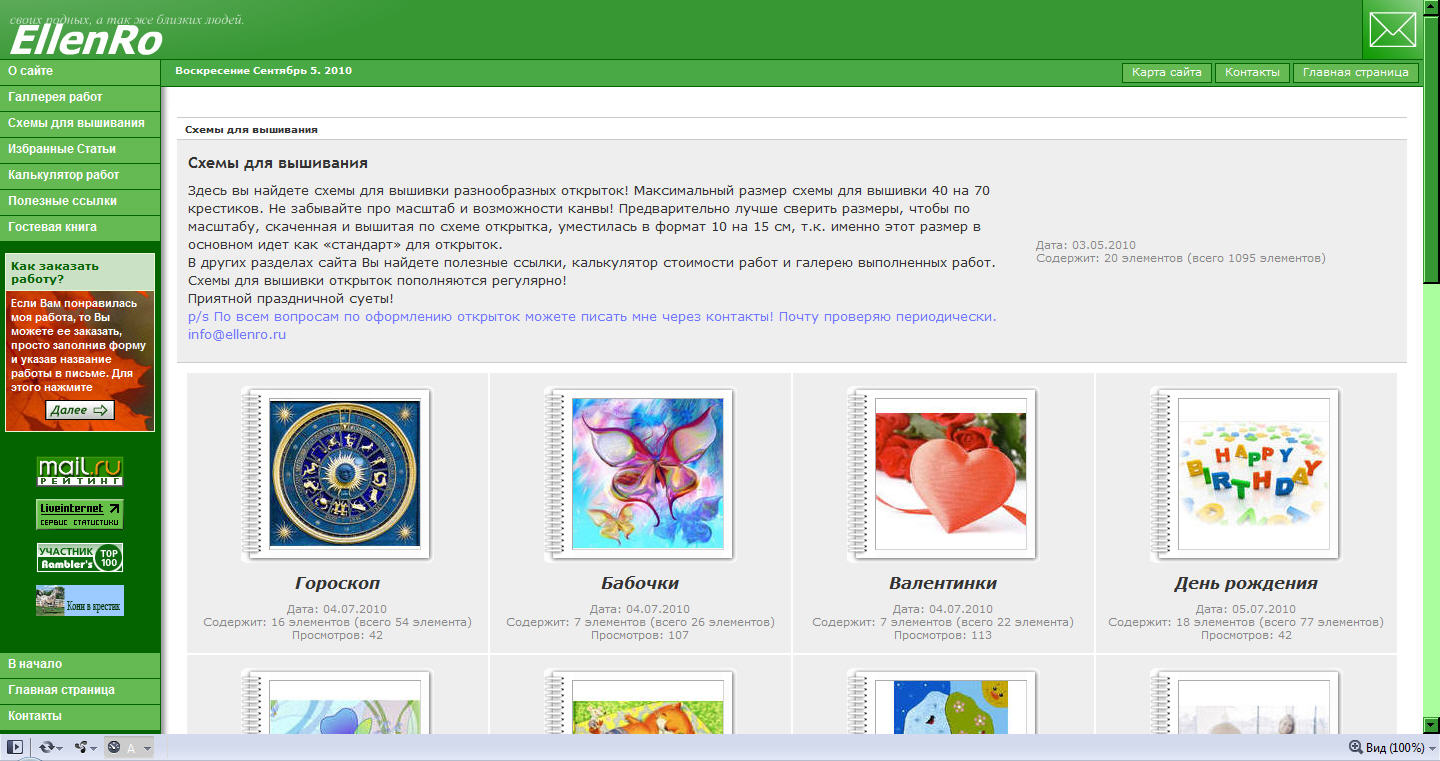Click 'Контакты' button in top bar
Viewport: 1440px width, 761px height.
[x=1252, y=72]
